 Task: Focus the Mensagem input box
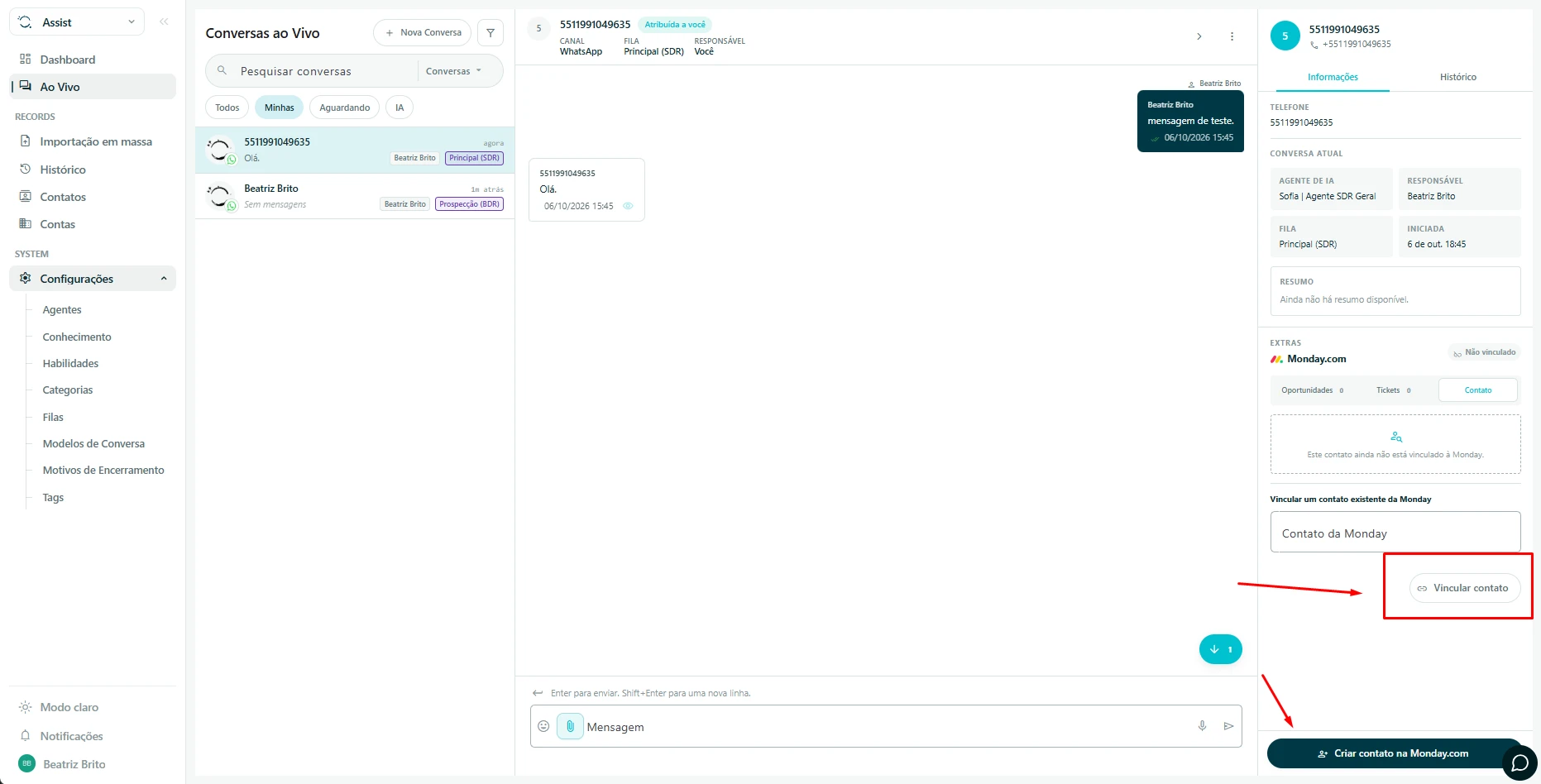pyautogui.click(x=885, y=726)
